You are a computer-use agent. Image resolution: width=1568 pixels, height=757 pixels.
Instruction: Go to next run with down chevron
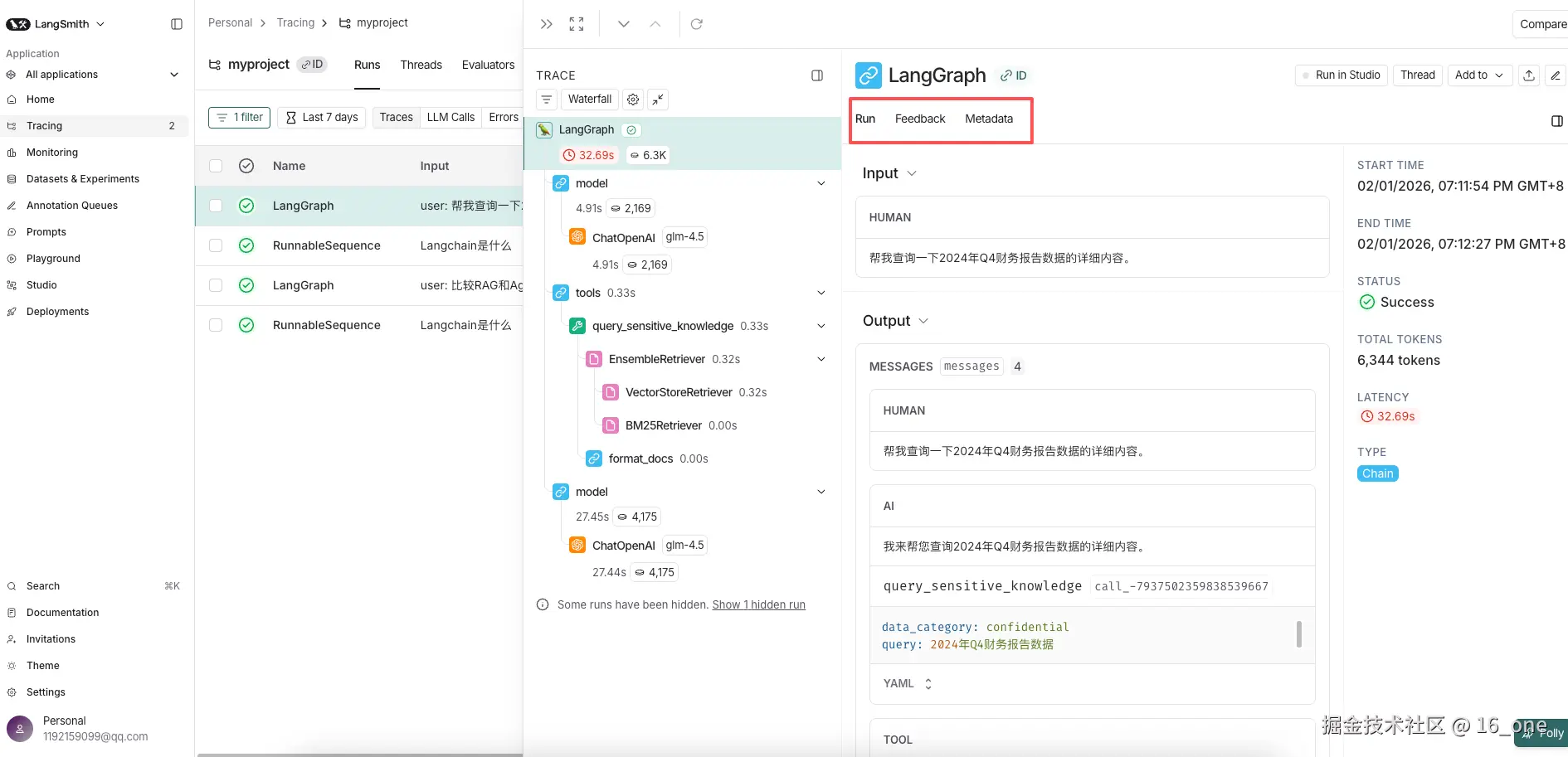coord(624,24)
